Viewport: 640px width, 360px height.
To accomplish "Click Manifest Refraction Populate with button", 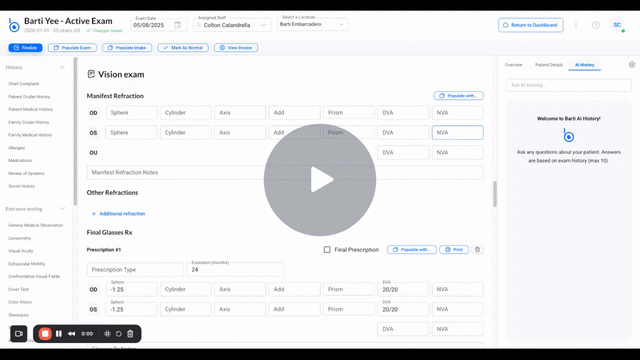I will 458,96.
